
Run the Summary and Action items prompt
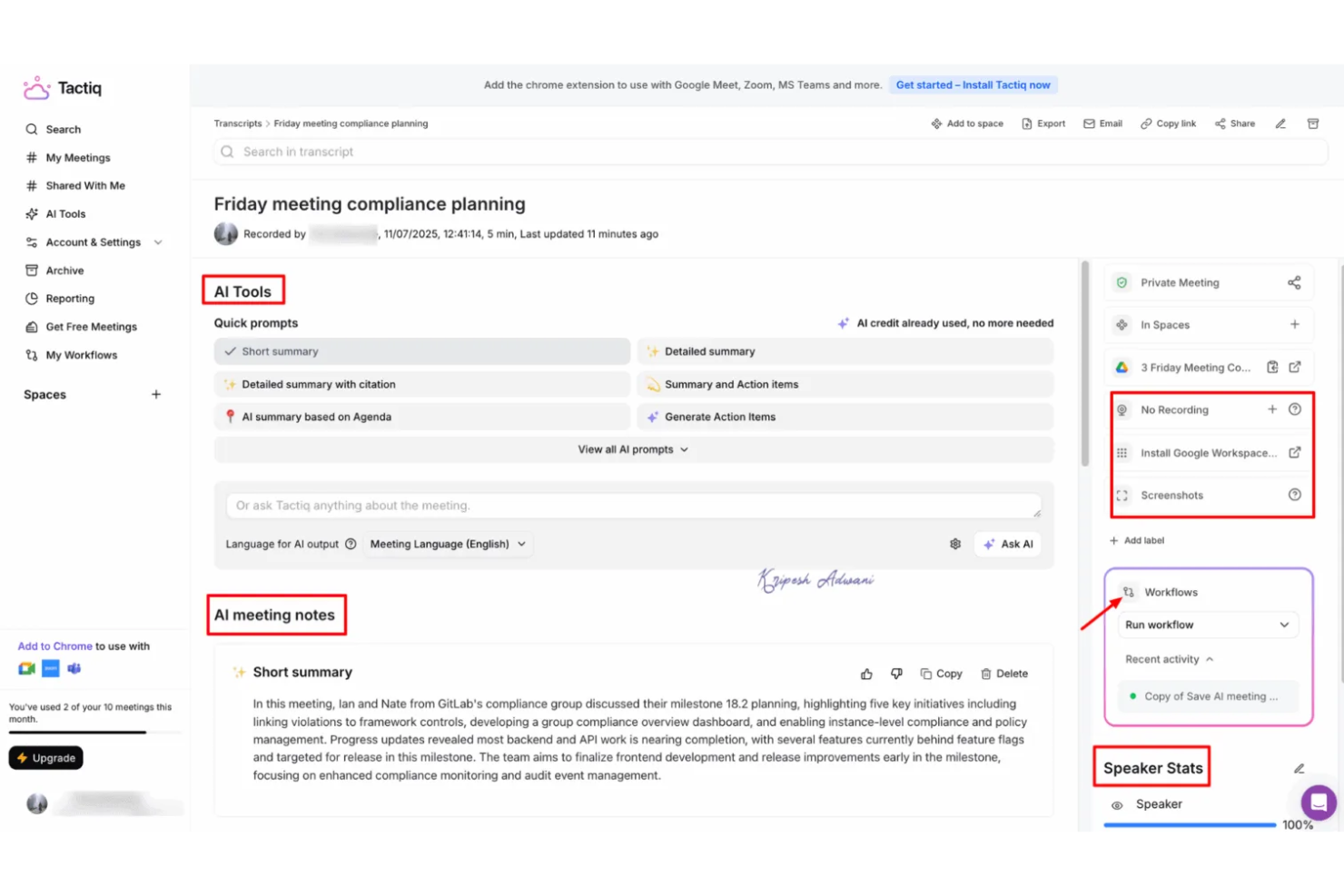click(x=845, y=384)
